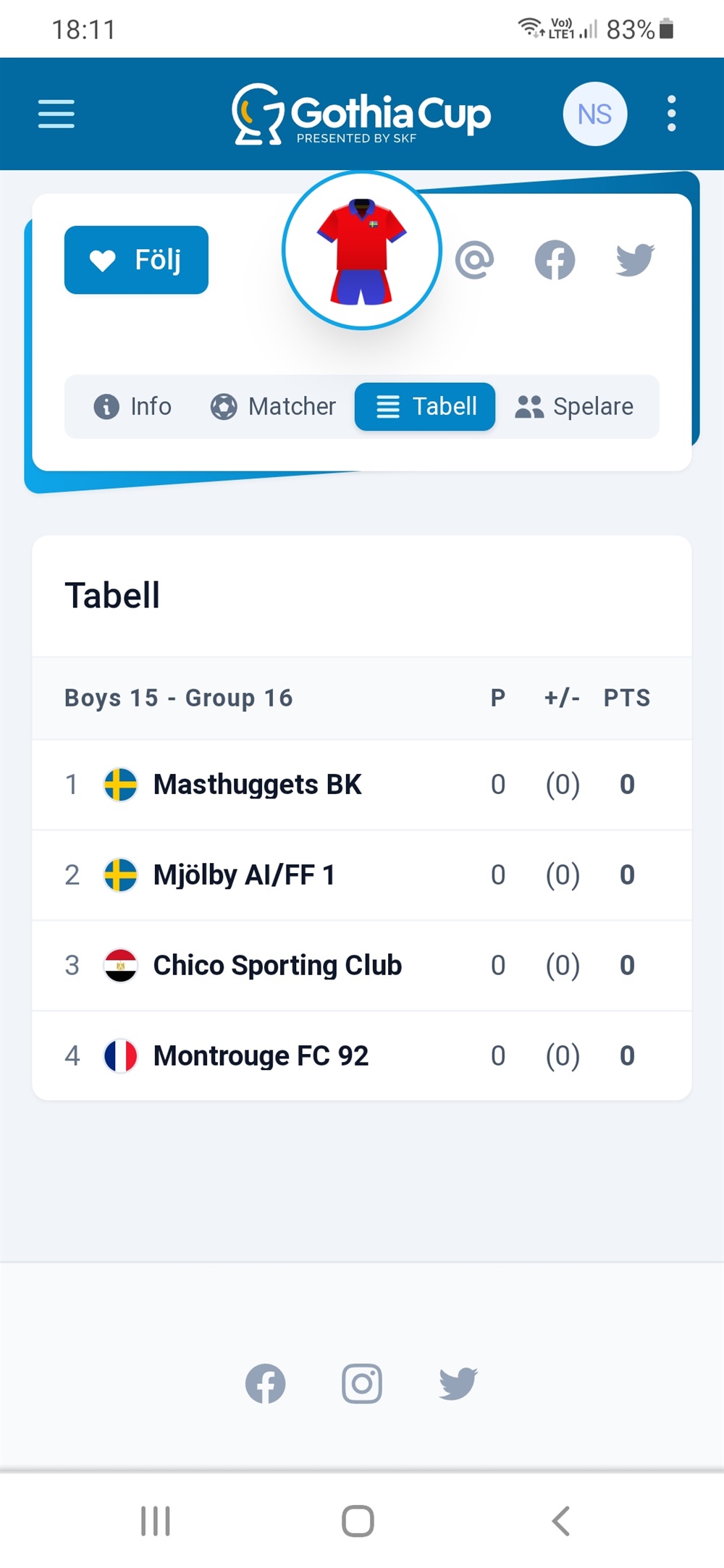724x1568 pixels.
Task: Open the team's Facebook page icon
Action: [555, 260]
